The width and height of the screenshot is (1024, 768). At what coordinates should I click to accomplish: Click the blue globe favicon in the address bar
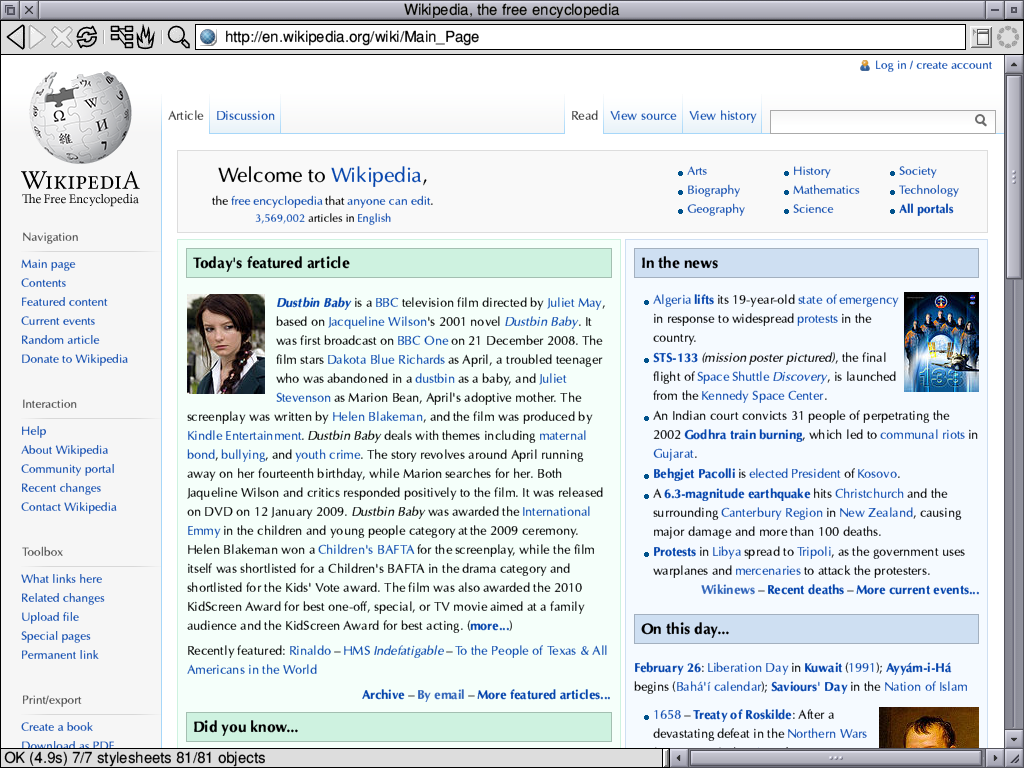tap(208, 37)
